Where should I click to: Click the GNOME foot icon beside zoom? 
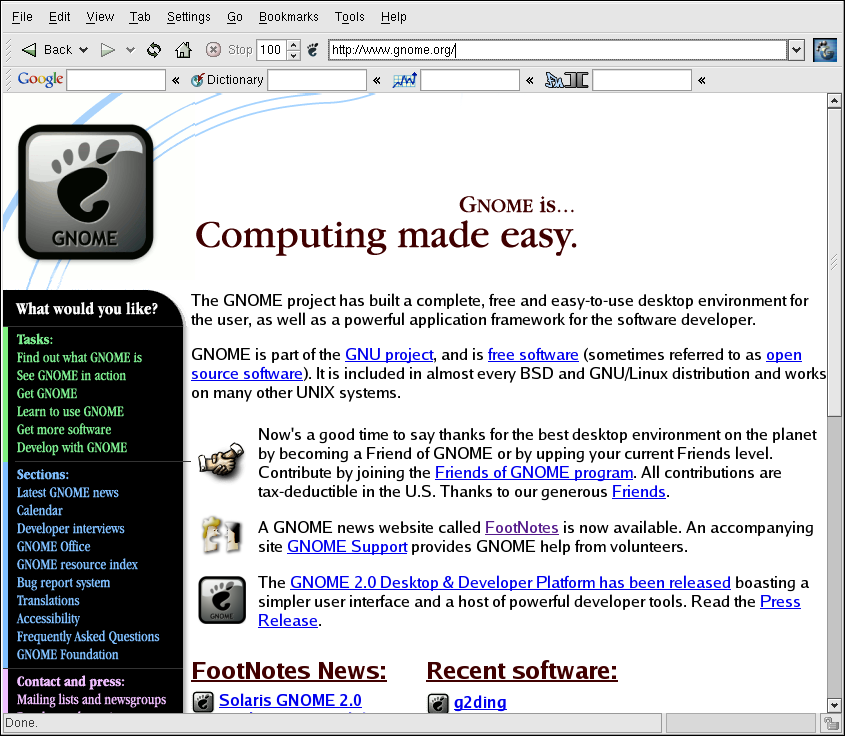click(x=312, y=49)
